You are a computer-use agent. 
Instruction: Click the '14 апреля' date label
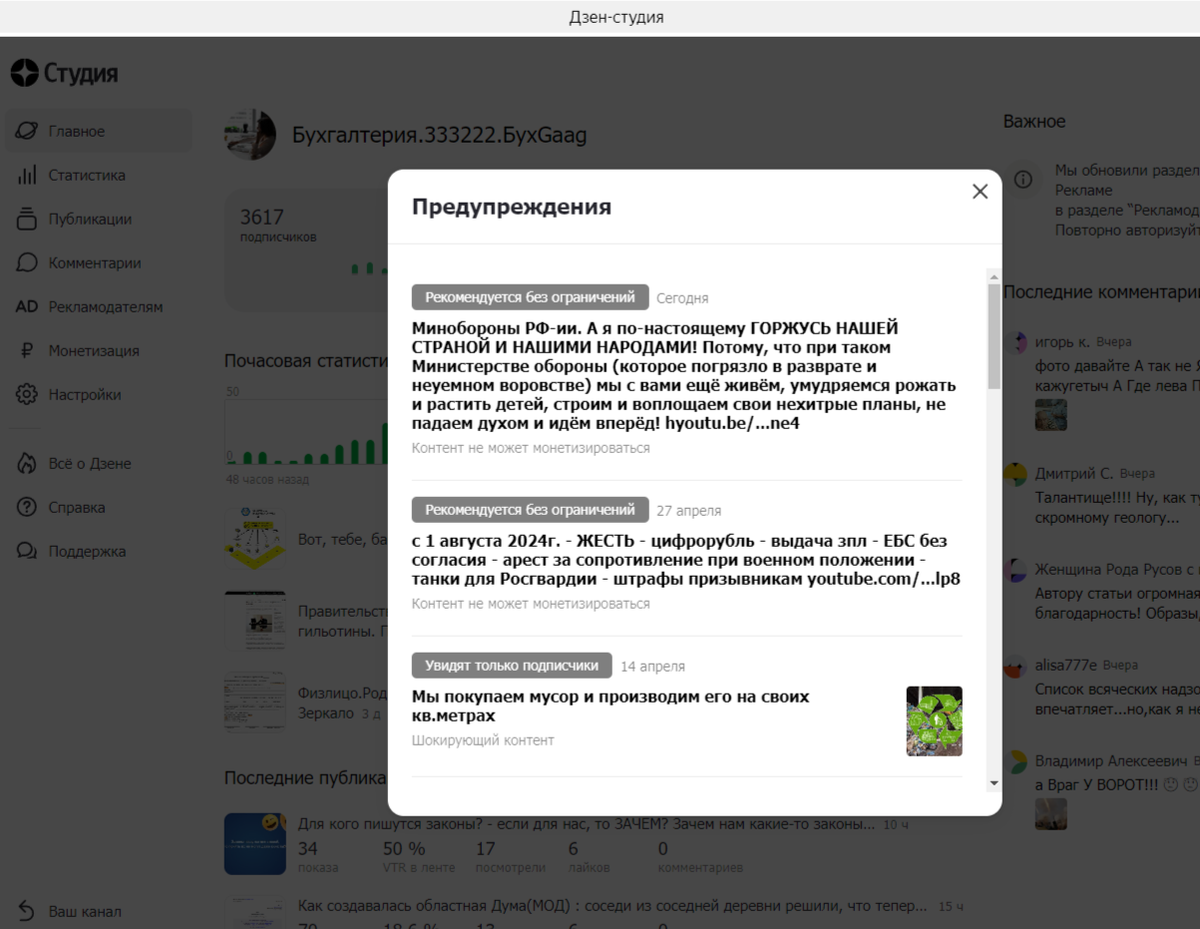pyautogui.click(x=653, y=666)
